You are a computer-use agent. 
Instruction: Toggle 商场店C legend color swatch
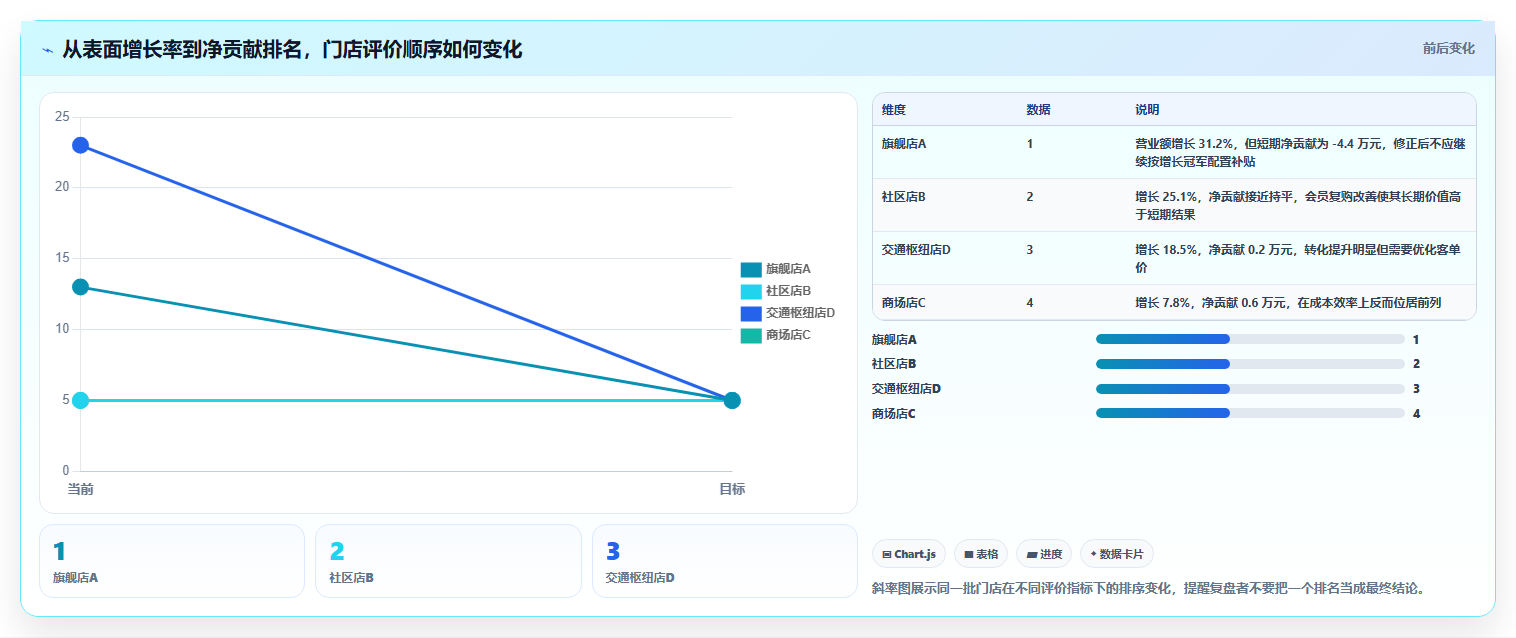point(751,335)
